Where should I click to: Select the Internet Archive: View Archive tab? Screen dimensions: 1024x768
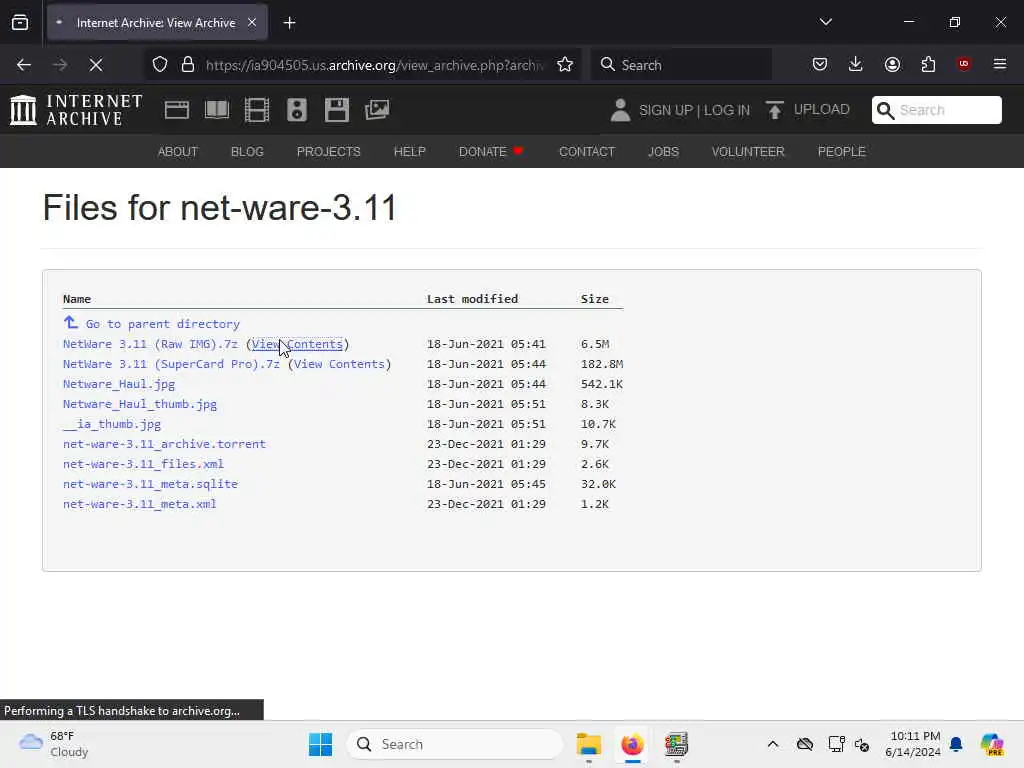click(157, 23)
